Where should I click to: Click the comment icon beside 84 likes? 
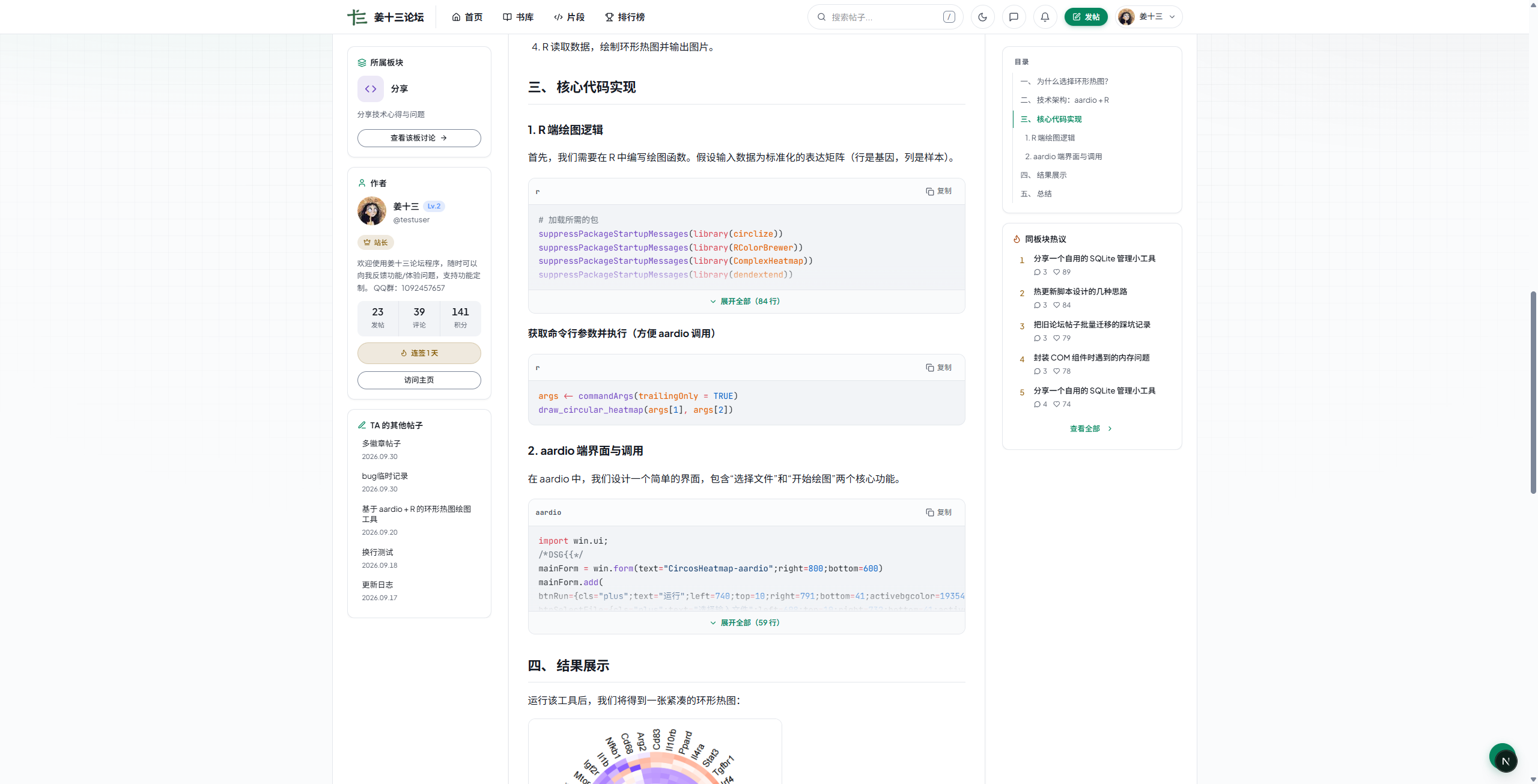(x=1037, y=305)
